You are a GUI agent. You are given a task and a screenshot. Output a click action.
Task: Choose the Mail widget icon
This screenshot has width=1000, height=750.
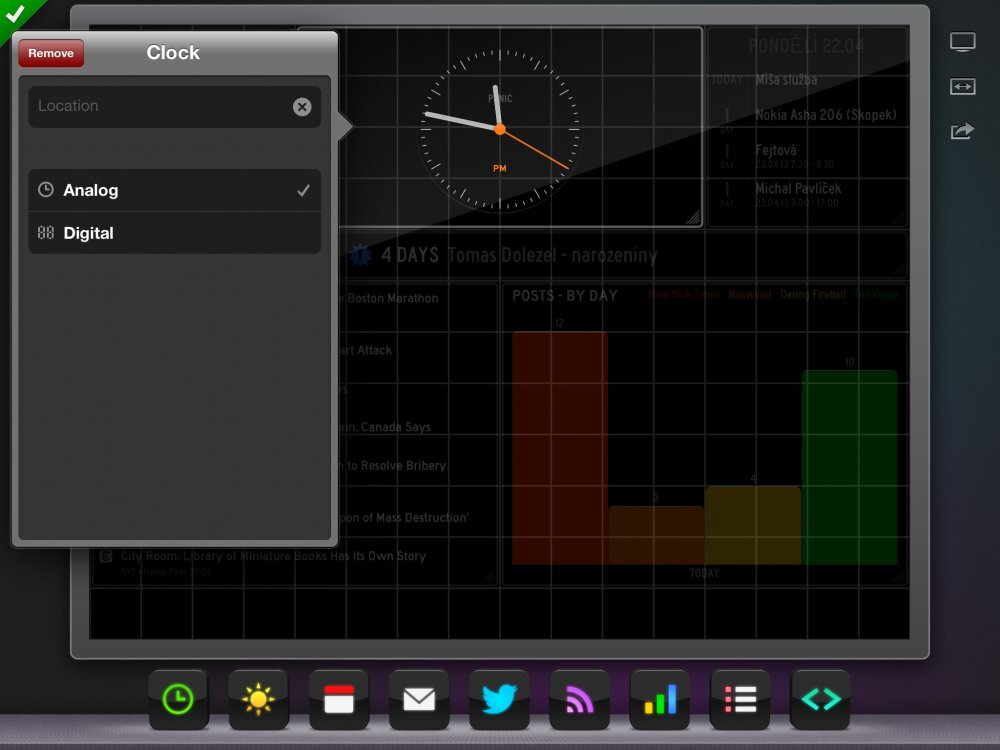[x=419, y=700]
